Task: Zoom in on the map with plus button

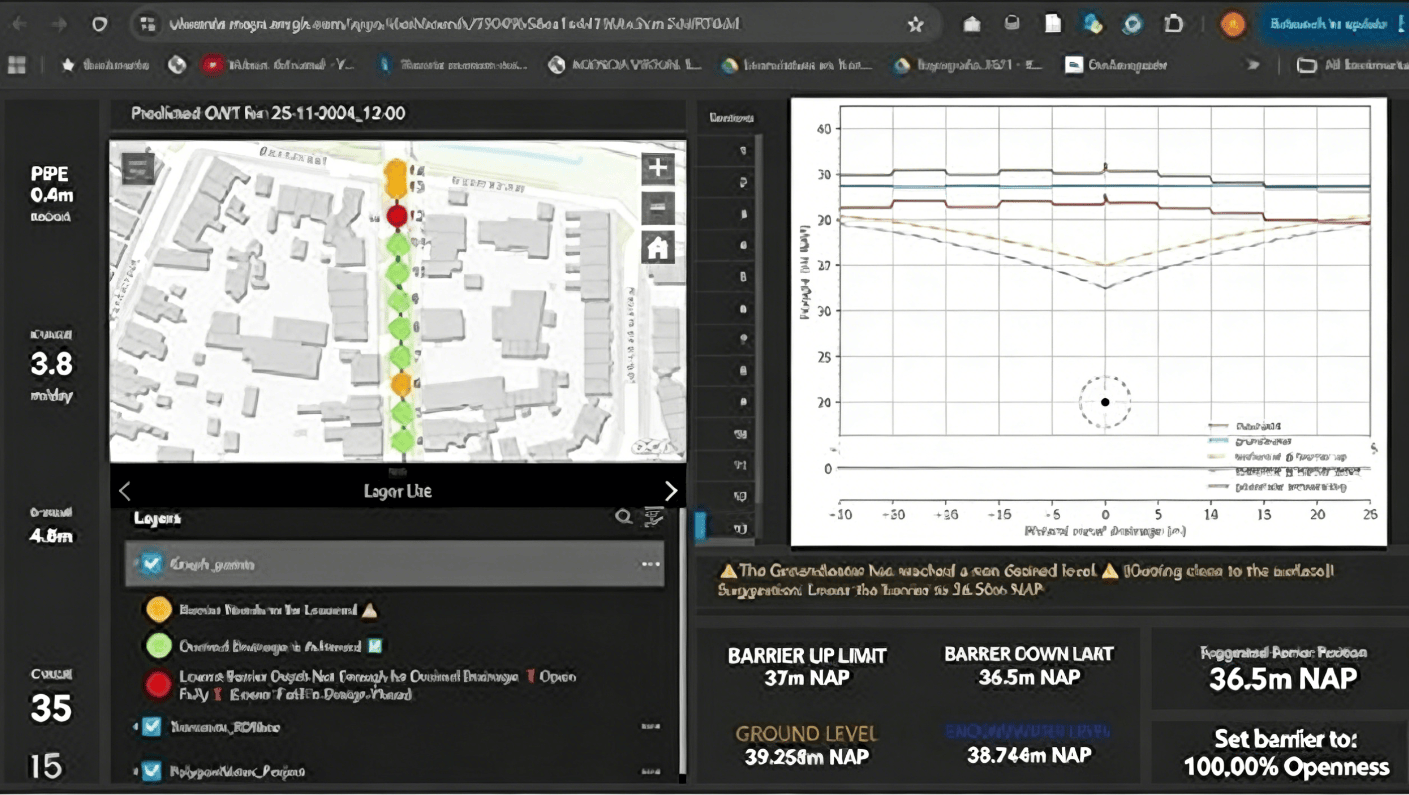Action: pos(657,168)
